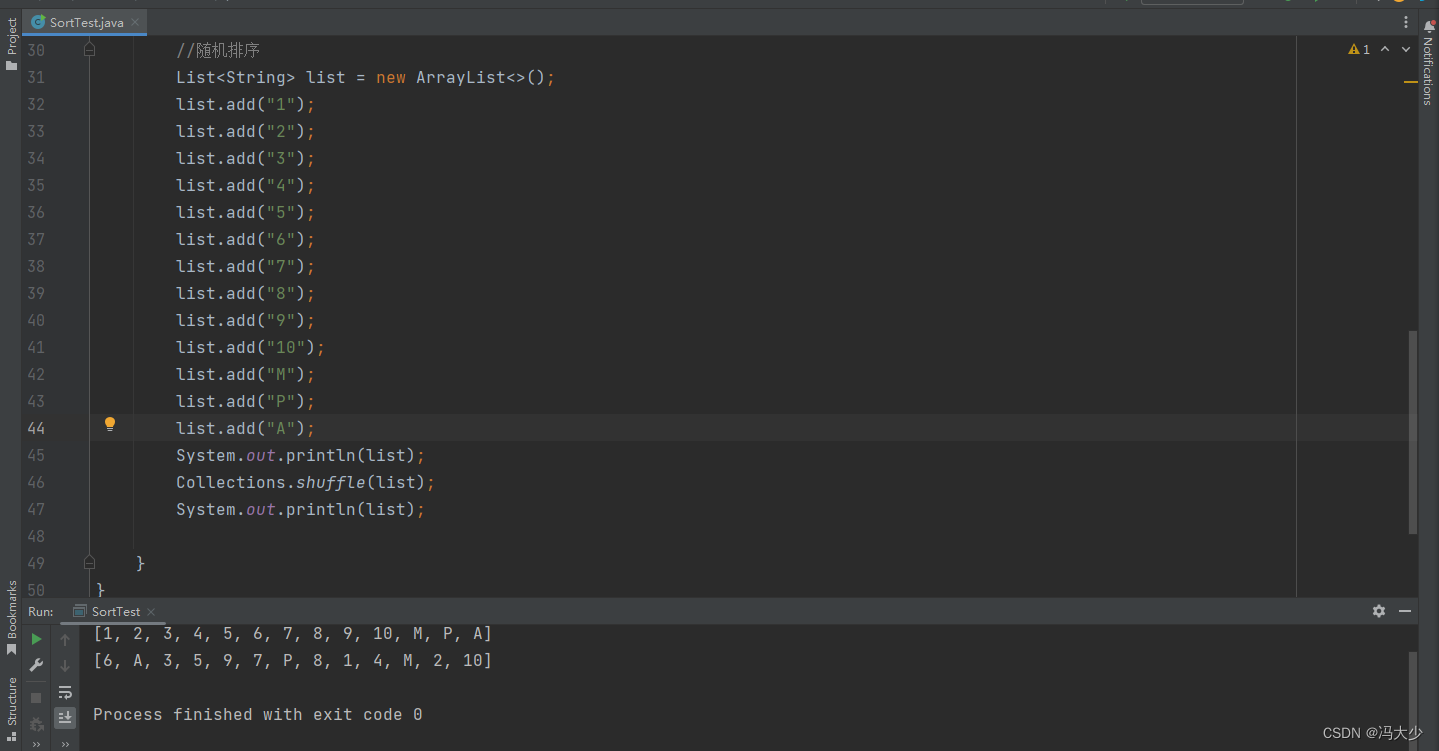Click the List<String> list = new ArrayList<>() line
This screenshot has width=1439, height=751.
[x=365, y=77]
